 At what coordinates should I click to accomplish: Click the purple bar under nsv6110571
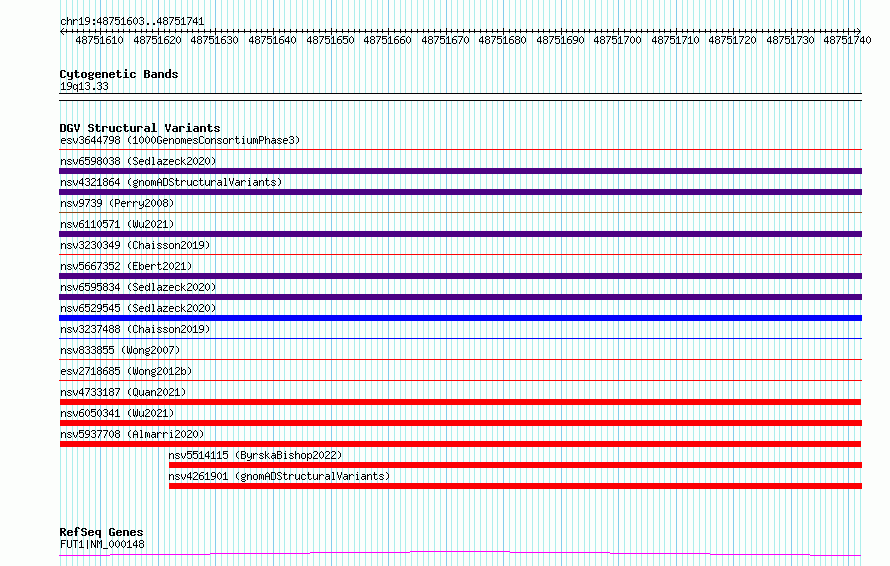(x=460, y=234)
